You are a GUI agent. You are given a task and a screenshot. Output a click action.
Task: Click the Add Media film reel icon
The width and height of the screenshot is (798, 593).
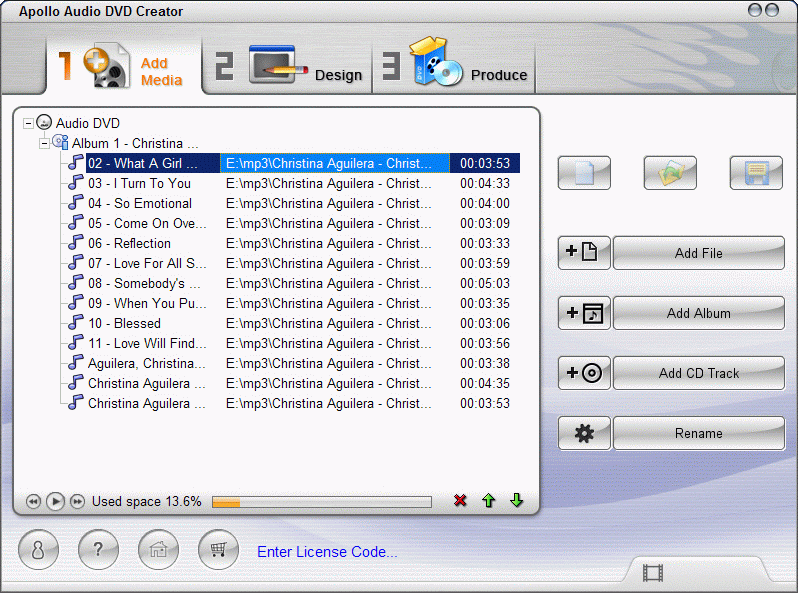coord(106,65)
